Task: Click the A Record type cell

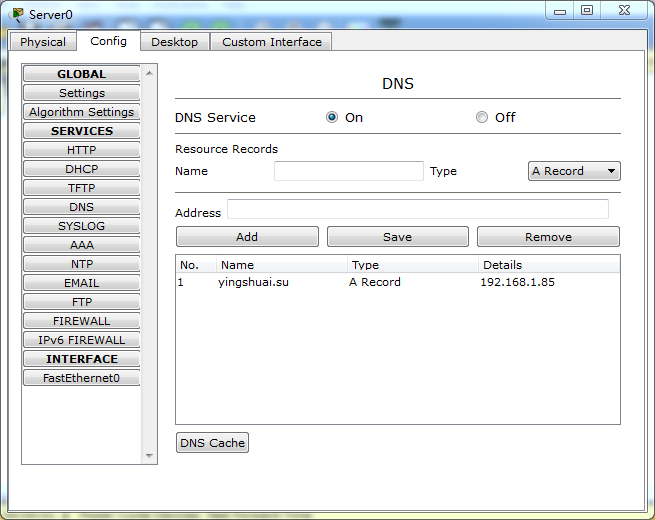Action: coord(375,282)
